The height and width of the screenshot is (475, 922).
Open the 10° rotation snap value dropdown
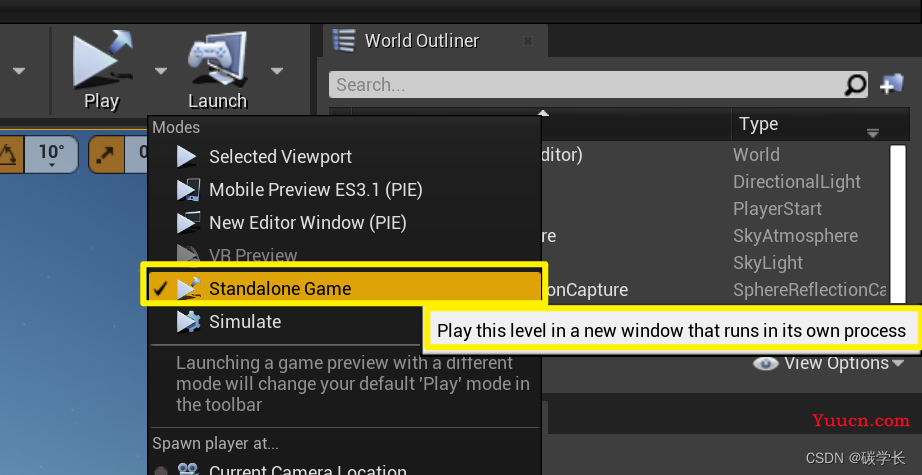coord(51,154)
